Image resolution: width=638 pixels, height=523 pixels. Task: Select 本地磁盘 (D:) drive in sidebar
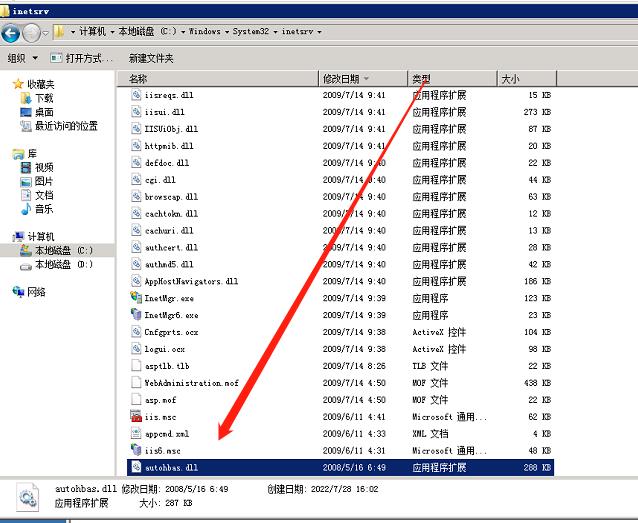click(x=56, y=265)
